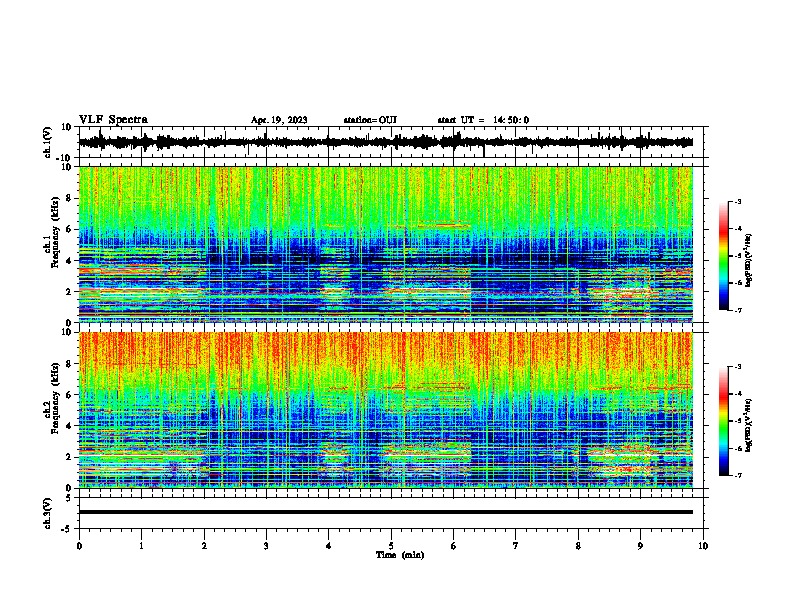Click the "ch.1(V)" axis label

click(48, 142)
